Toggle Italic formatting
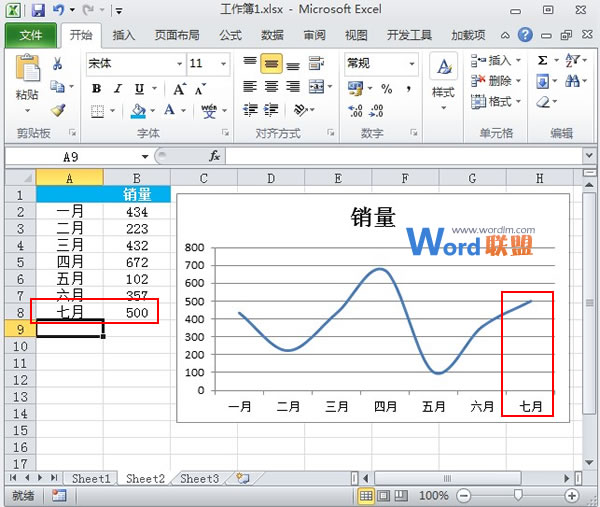Viewport: 600px width, 507px height. 118,89
